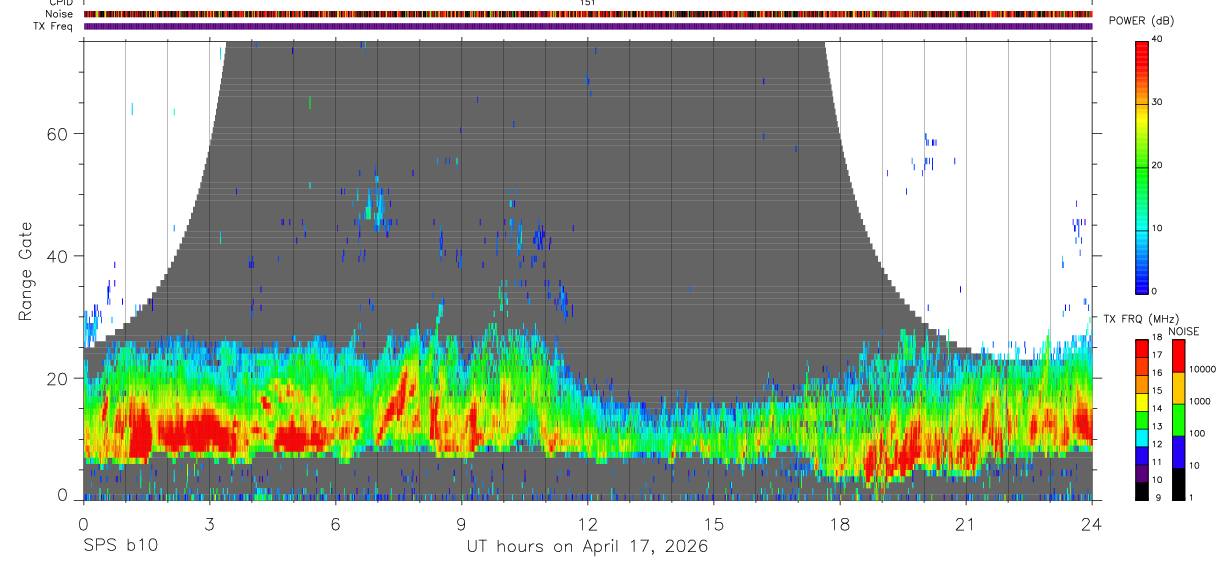Click the black segment of NOISE scale
This screenshot has height=567, width=1228.
click(1178, 484)
